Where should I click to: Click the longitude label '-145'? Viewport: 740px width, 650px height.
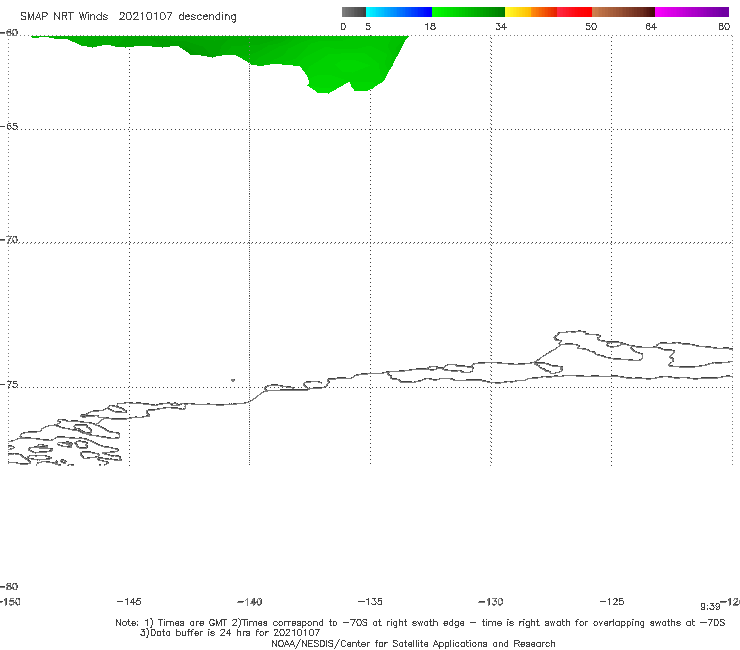click(129, 602)
